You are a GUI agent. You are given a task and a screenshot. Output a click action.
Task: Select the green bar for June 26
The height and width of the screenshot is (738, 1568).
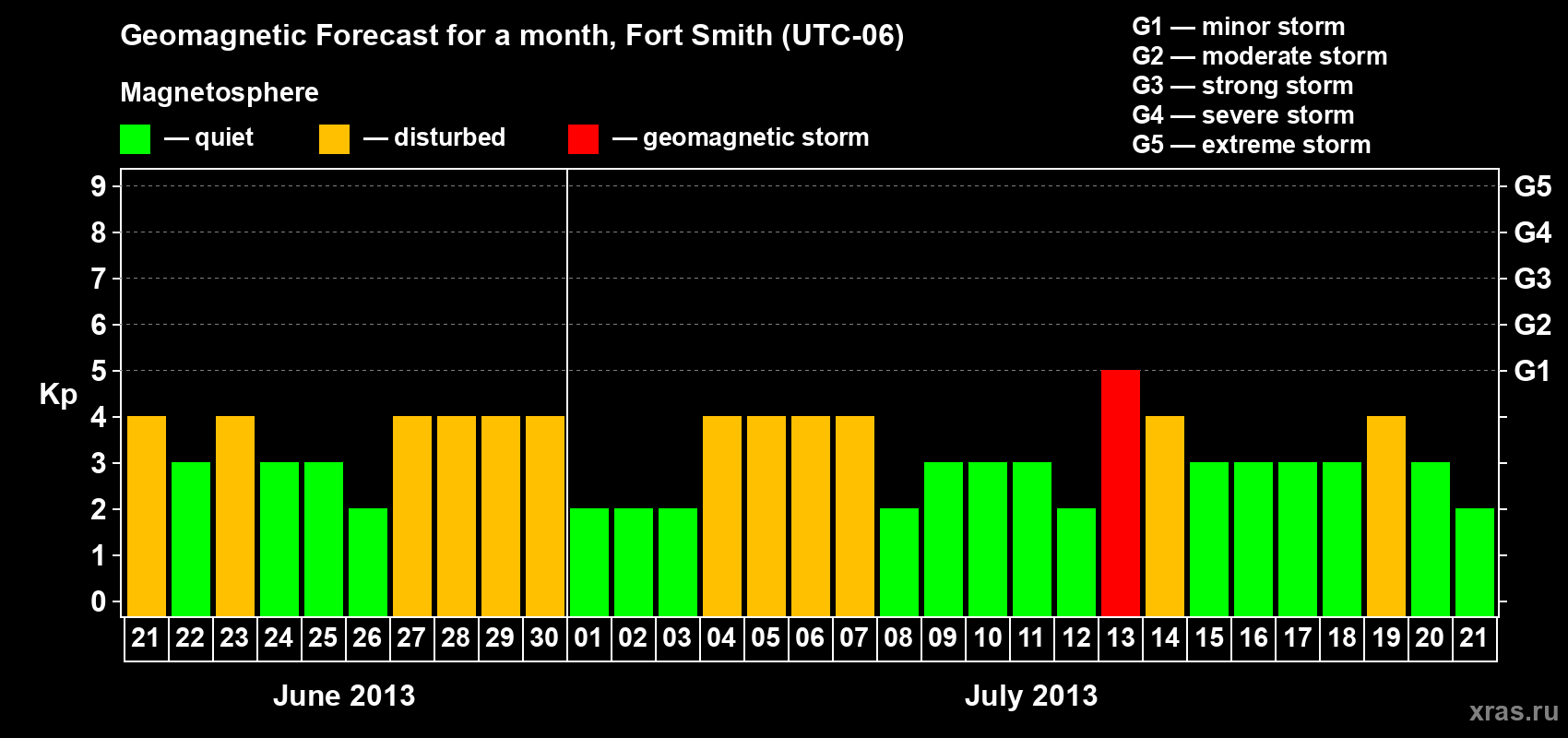(x=368, y=562)
